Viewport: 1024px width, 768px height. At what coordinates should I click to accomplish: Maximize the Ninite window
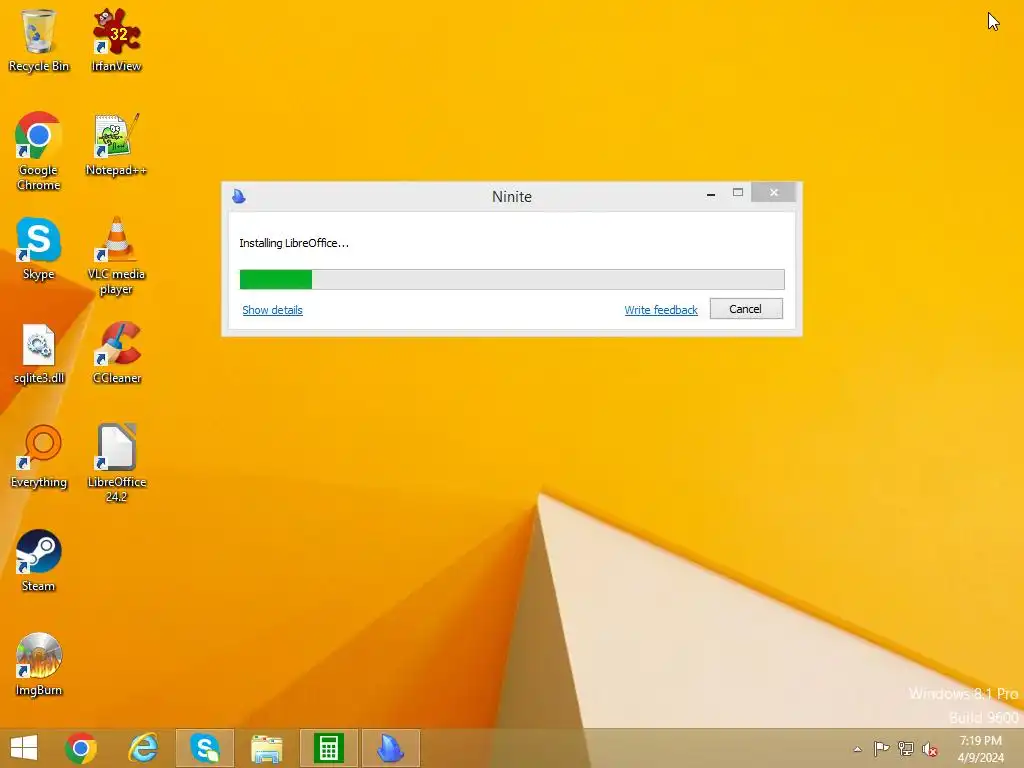pos(738,193)
